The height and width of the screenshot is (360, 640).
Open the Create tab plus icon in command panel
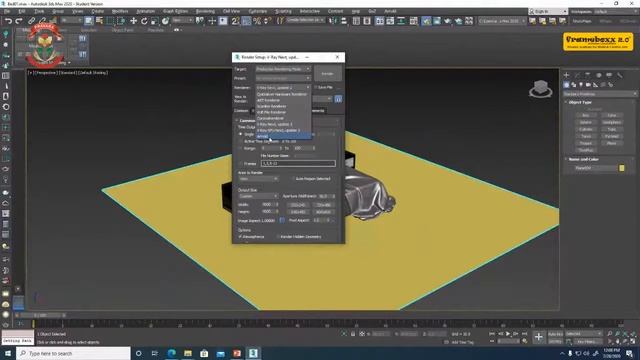(x=567, y=75)
